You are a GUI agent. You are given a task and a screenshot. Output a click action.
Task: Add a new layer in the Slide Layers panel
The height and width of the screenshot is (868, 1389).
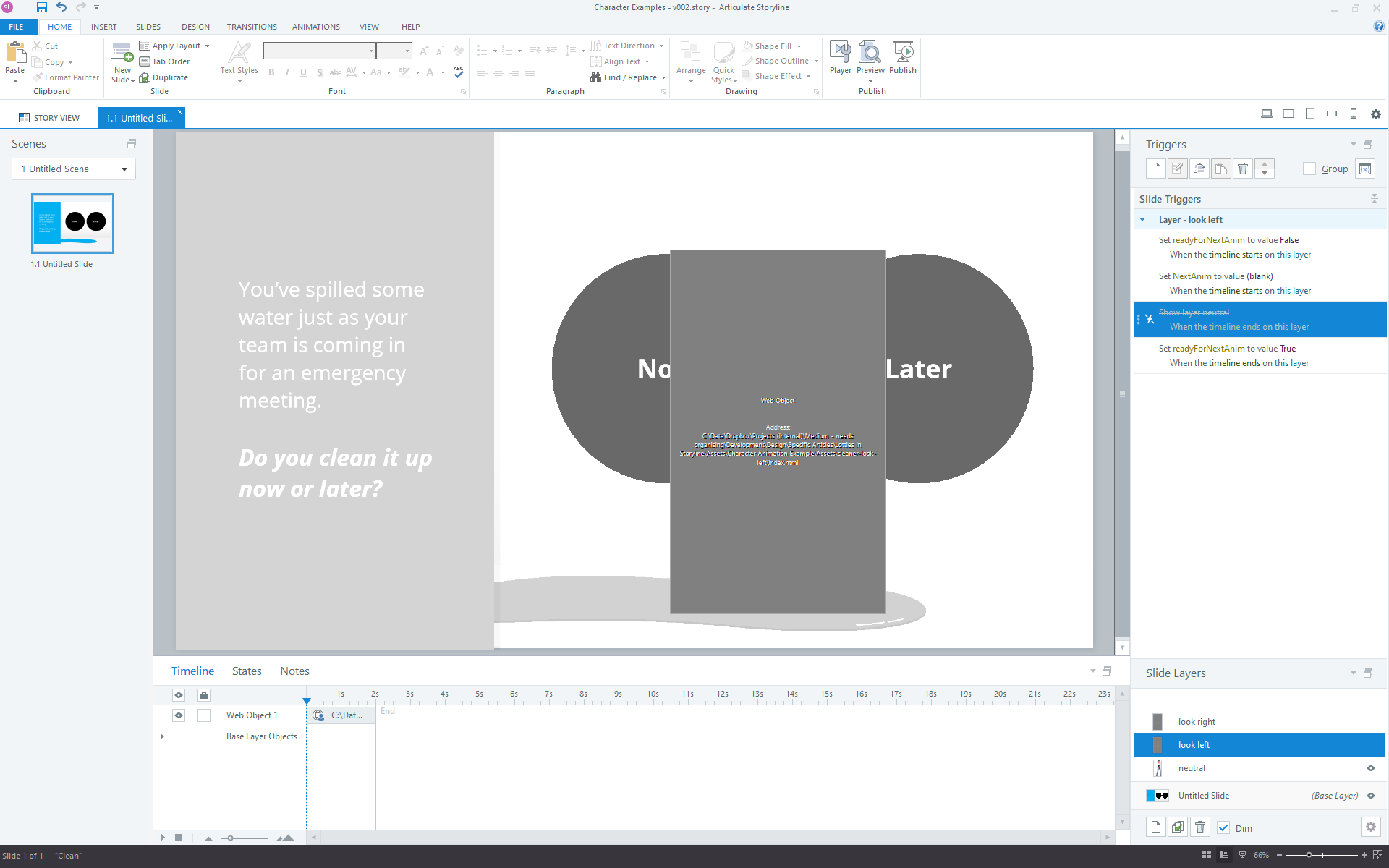pyautogui.click(x=1155, y=827)
